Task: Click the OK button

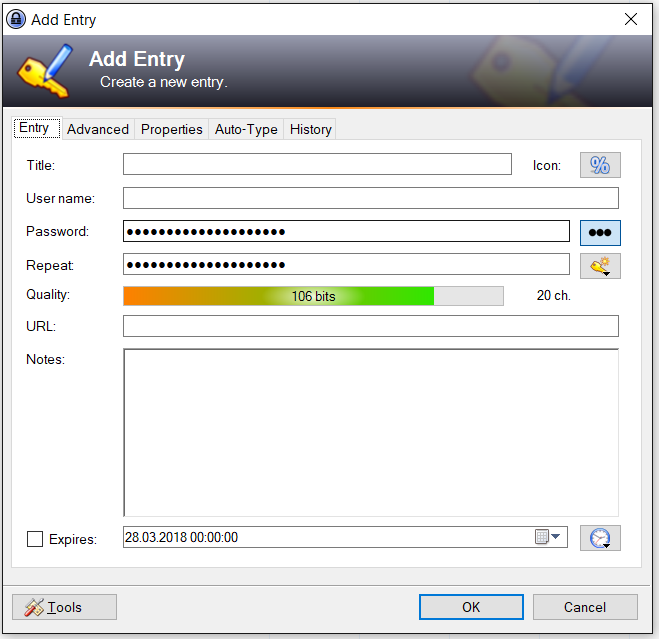Action: click(x=471, y=607)
